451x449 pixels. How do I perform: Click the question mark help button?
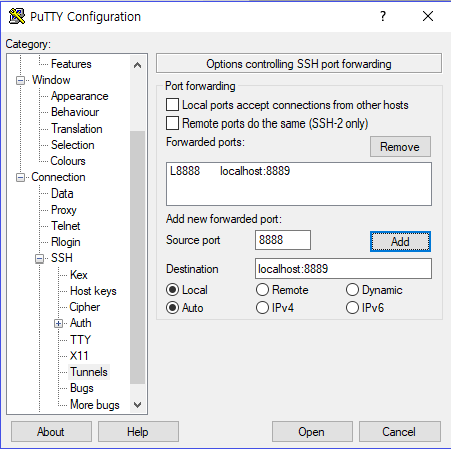click(383, 16)
